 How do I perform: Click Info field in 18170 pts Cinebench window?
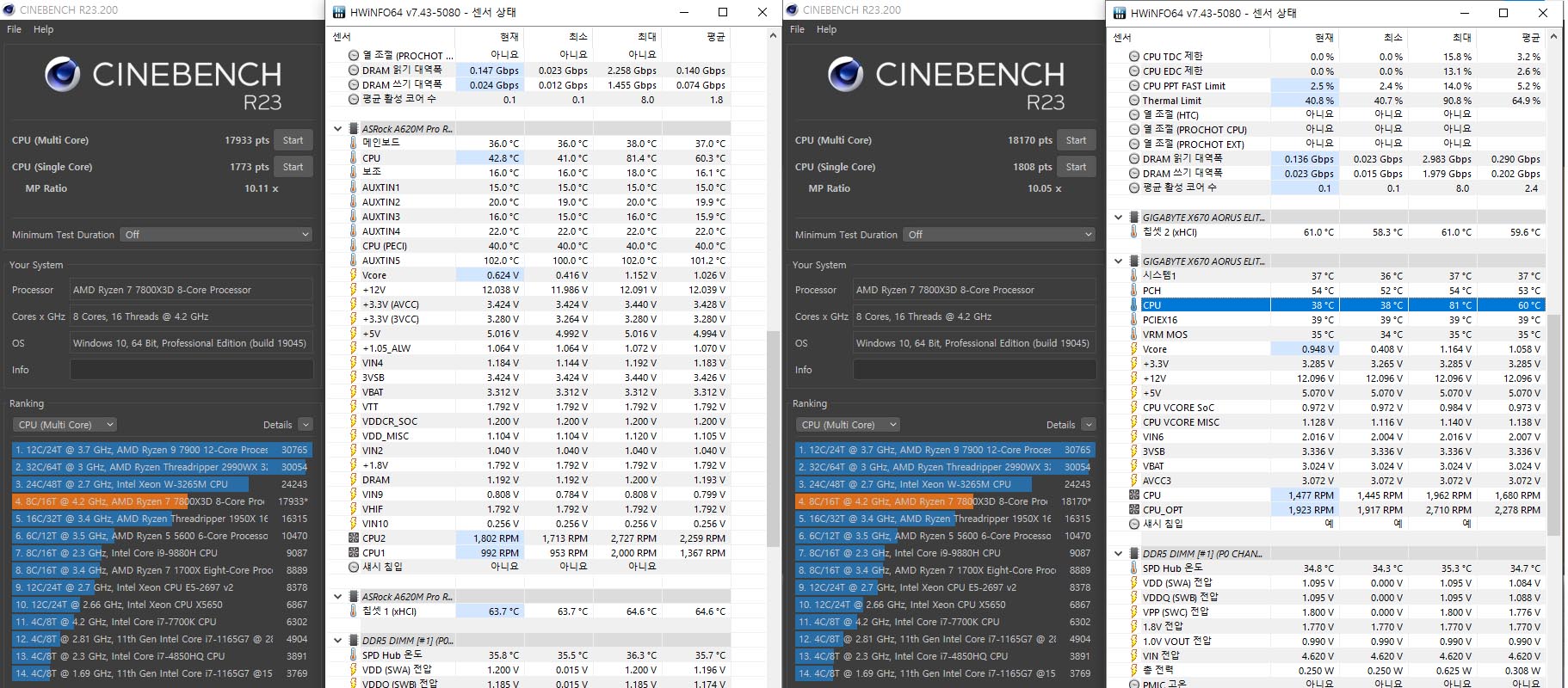(x=974, y=370)
